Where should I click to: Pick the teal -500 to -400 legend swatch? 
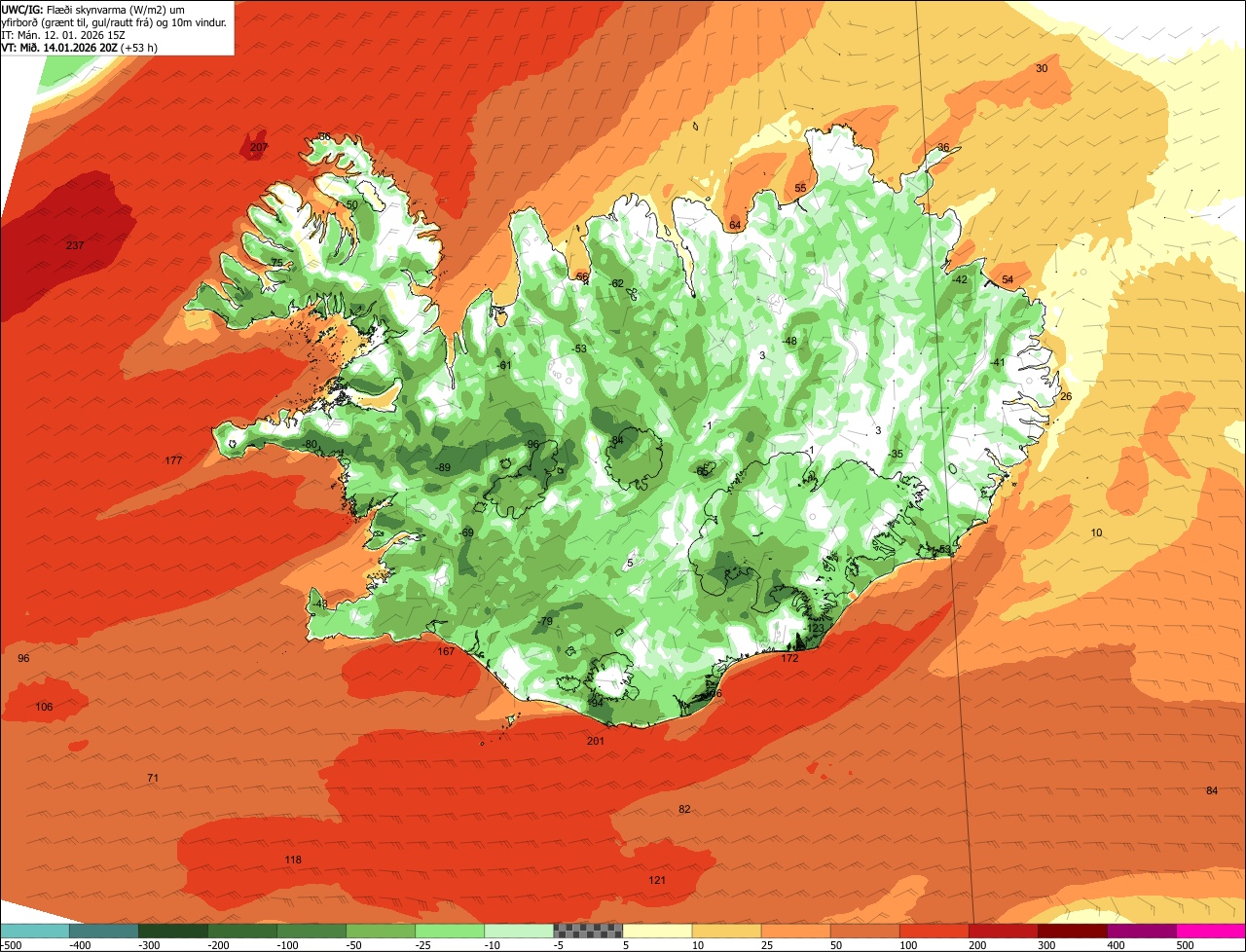tap(35, 931)
